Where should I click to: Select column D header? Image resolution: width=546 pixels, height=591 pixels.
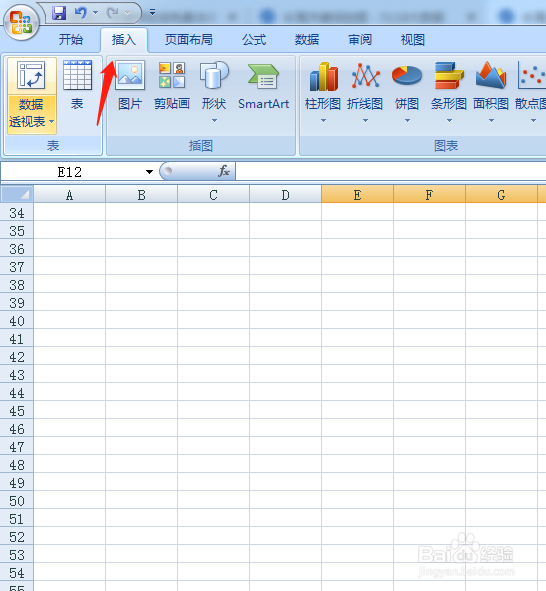click(x=285, y=194)
